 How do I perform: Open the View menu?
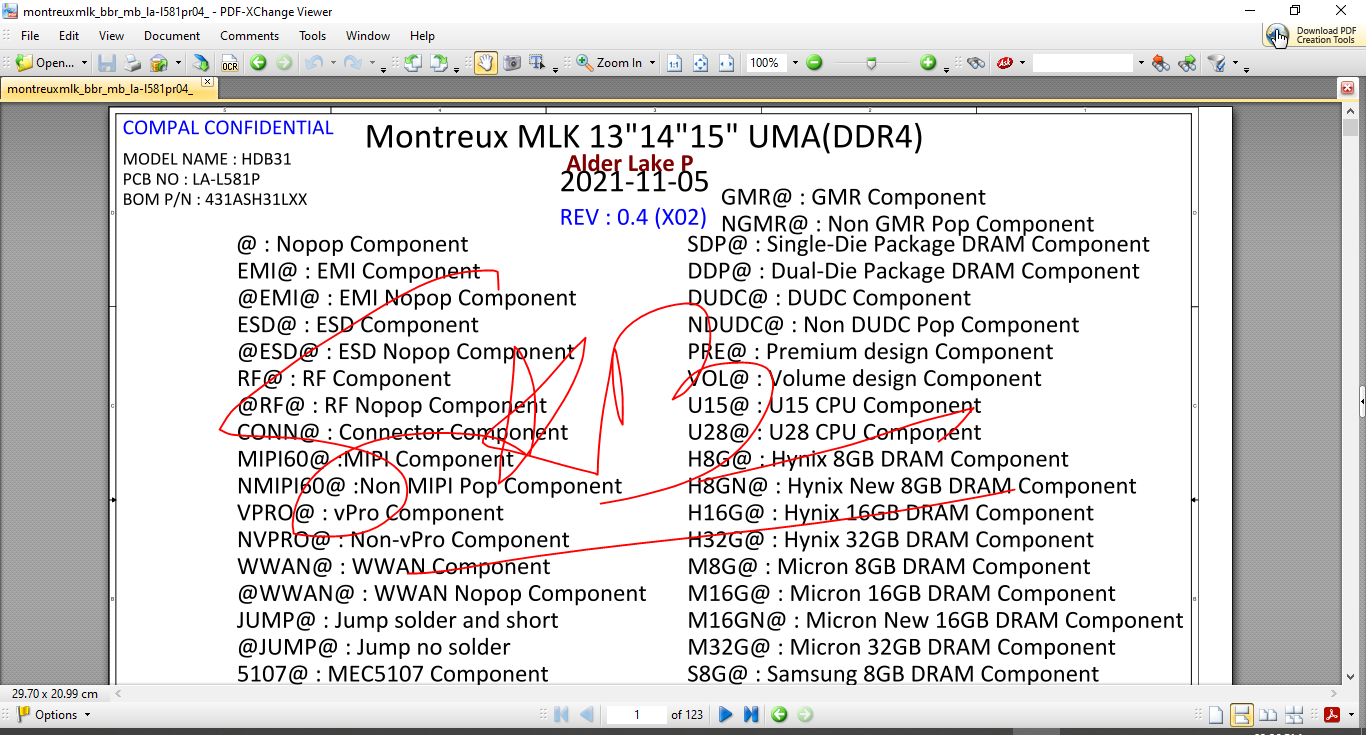[x=112, y=36]
